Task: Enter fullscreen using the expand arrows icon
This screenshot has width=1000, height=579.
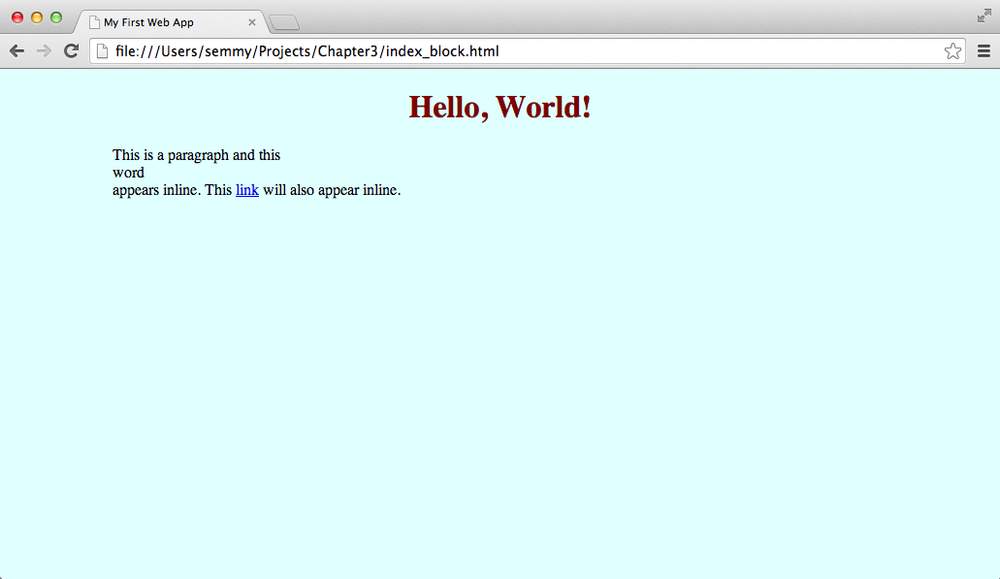Action: pos(984,16)
